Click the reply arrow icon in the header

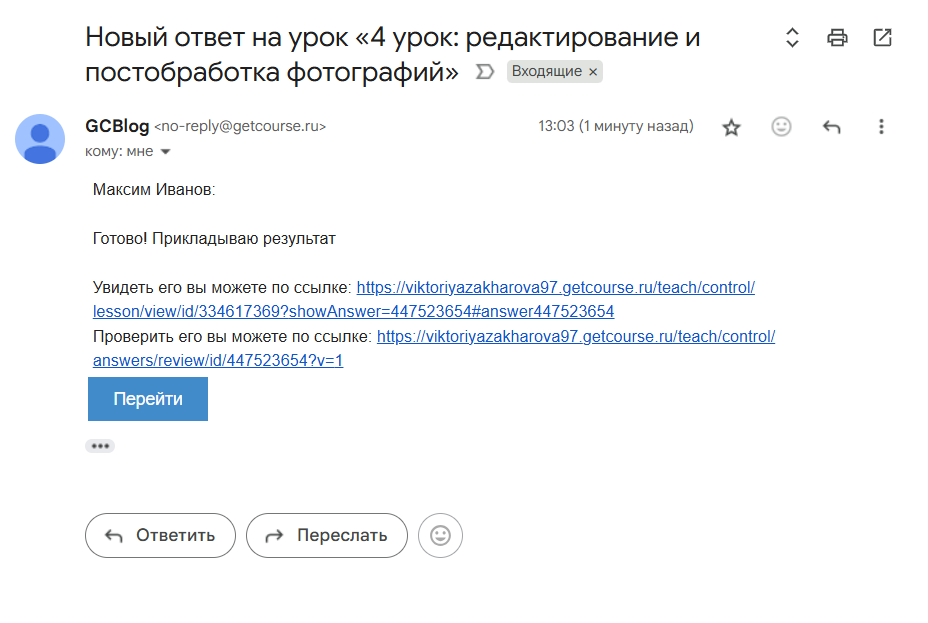pos(831,126)
